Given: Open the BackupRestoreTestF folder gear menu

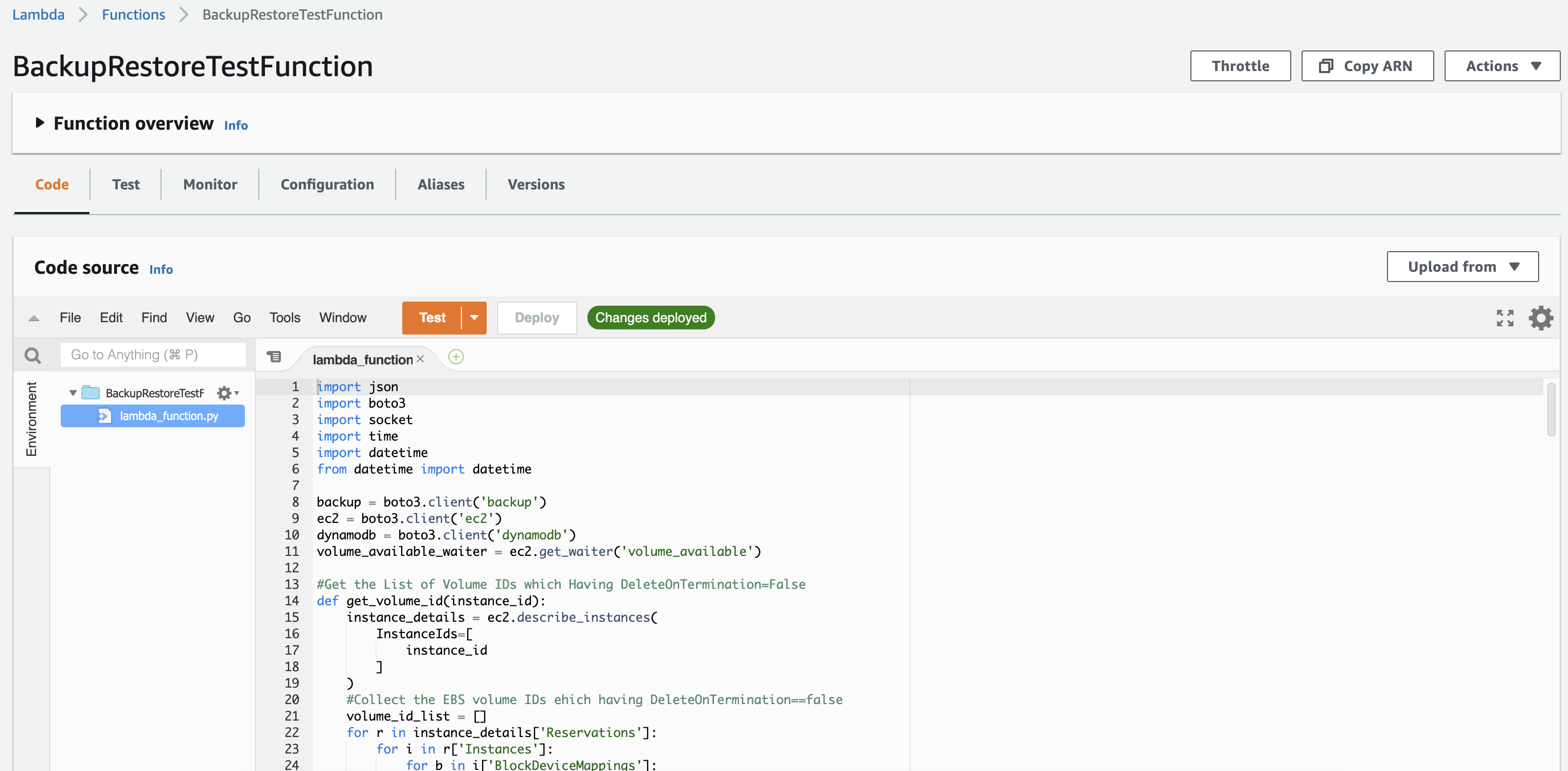Looking at the screenshot, I should coord(228,393).
